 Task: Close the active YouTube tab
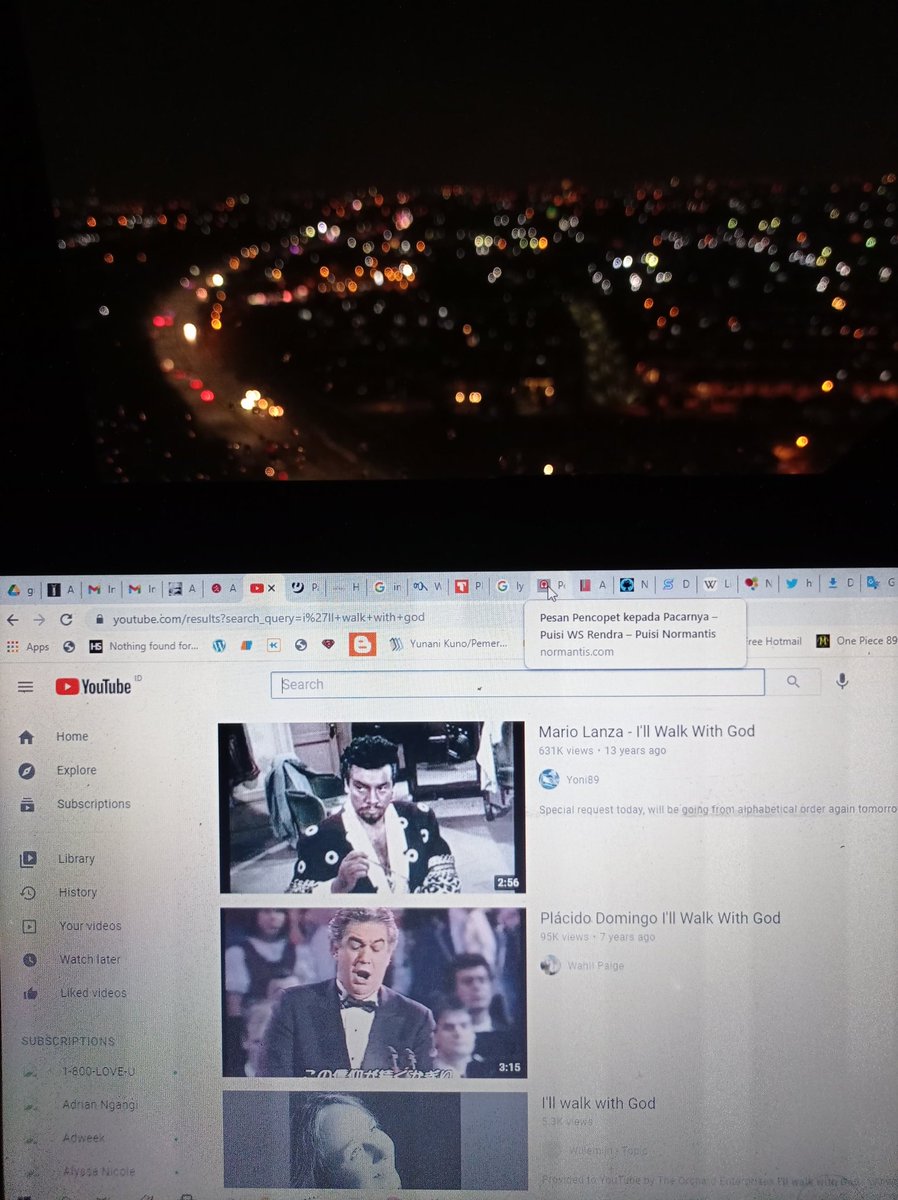pyautogui.click(x=271, y=588)
